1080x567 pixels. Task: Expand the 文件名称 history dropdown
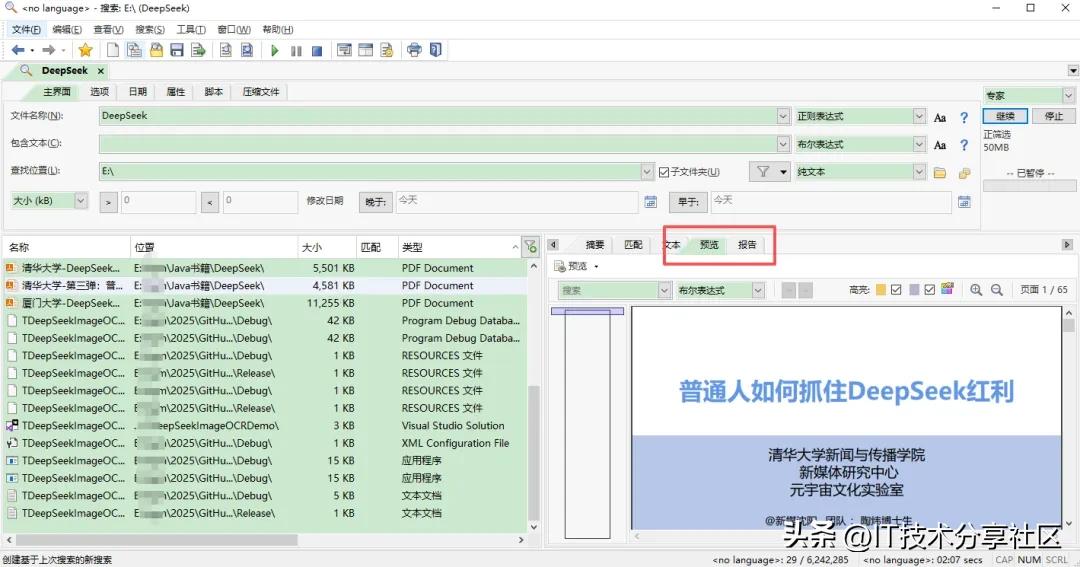pyautogui.click(x=783, y=116)
